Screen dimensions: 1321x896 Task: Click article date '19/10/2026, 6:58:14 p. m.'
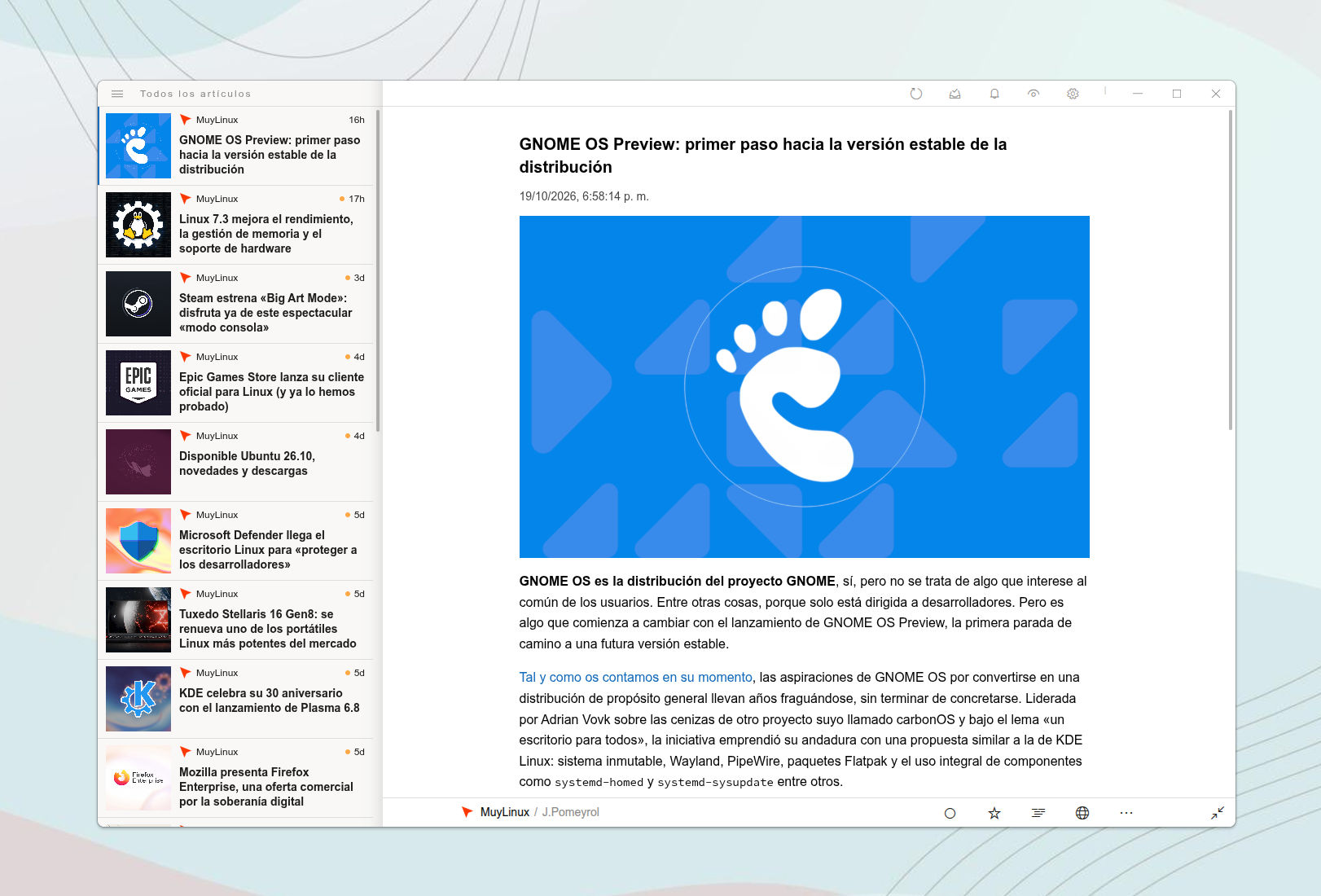point(584,196)
